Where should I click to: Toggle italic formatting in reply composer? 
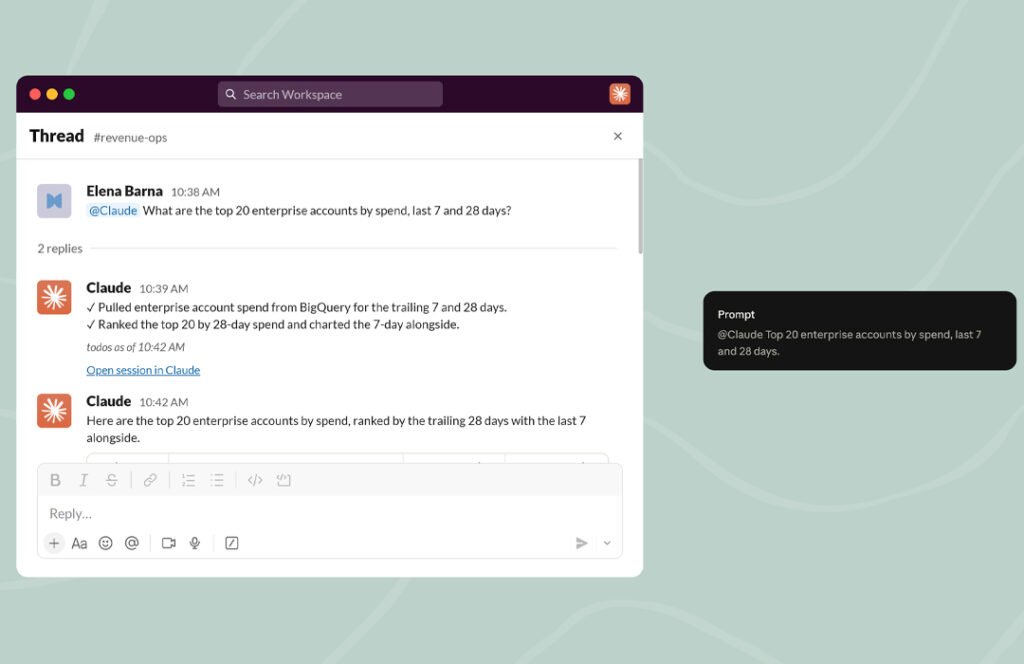click(x=84, y=481)
